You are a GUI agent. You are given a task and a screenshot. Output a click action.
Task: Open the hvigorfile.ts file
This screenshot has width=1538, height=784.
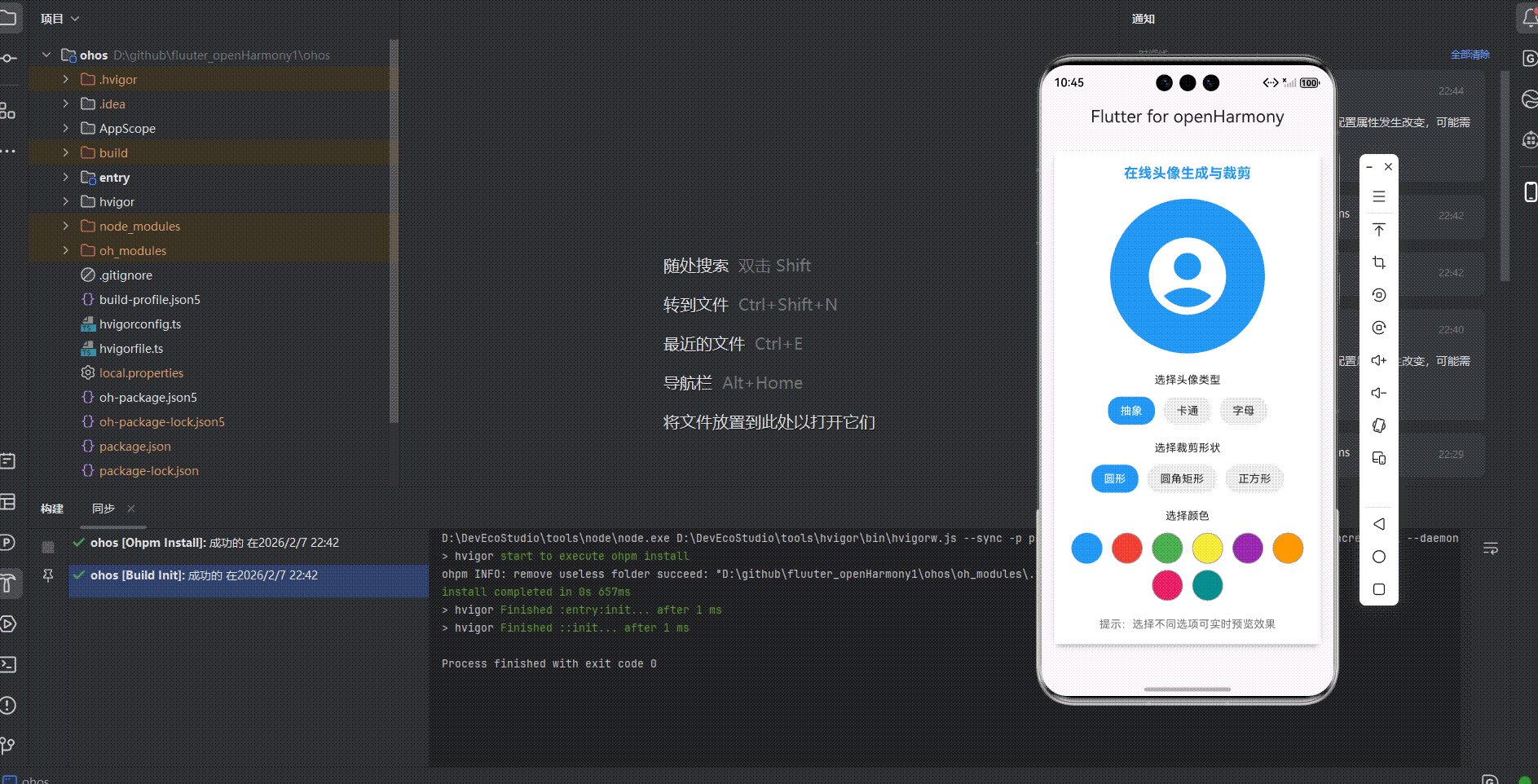click(x=131, y=348)
